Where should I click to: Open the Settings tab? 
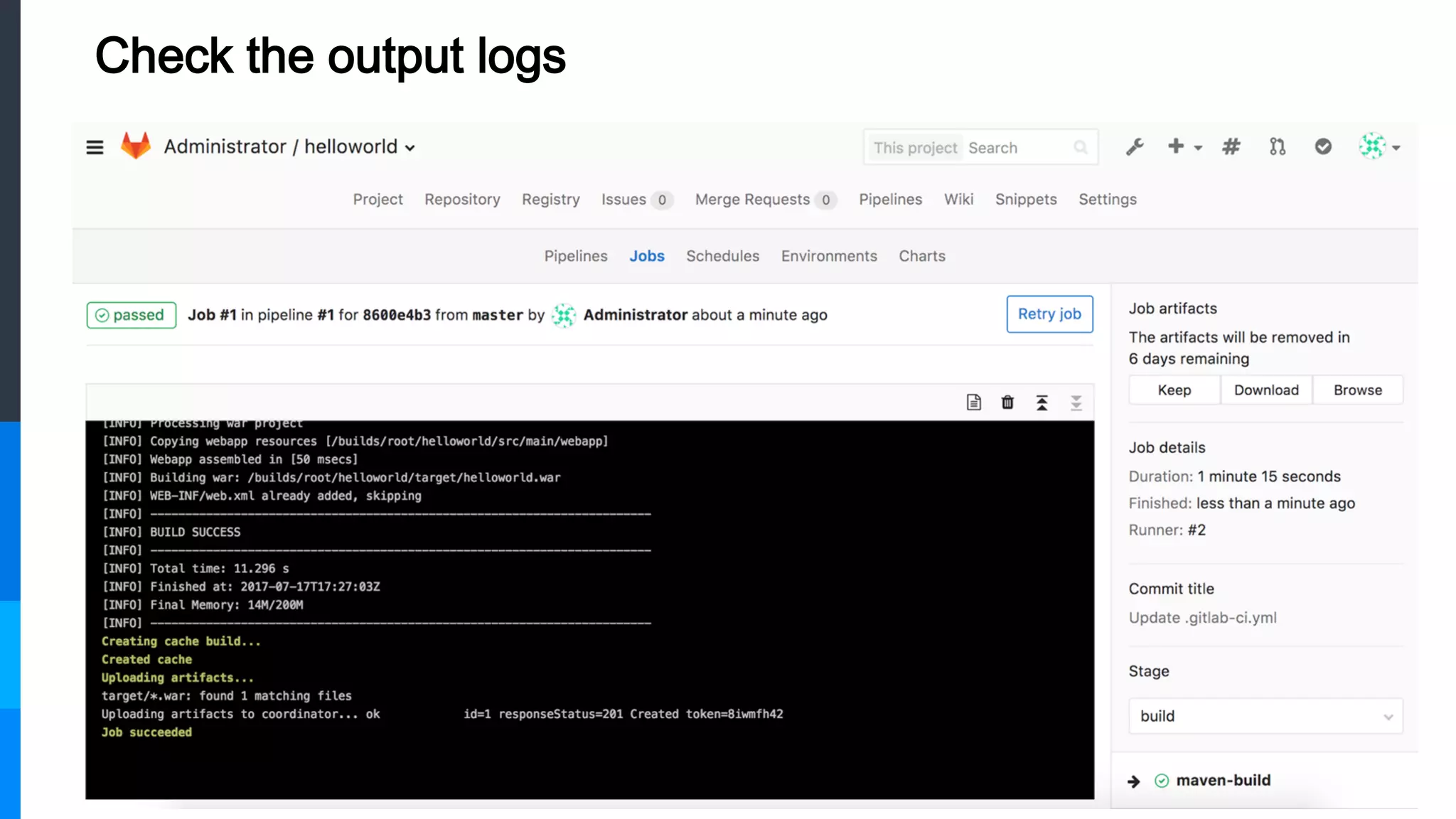(x=1108, y=200)
